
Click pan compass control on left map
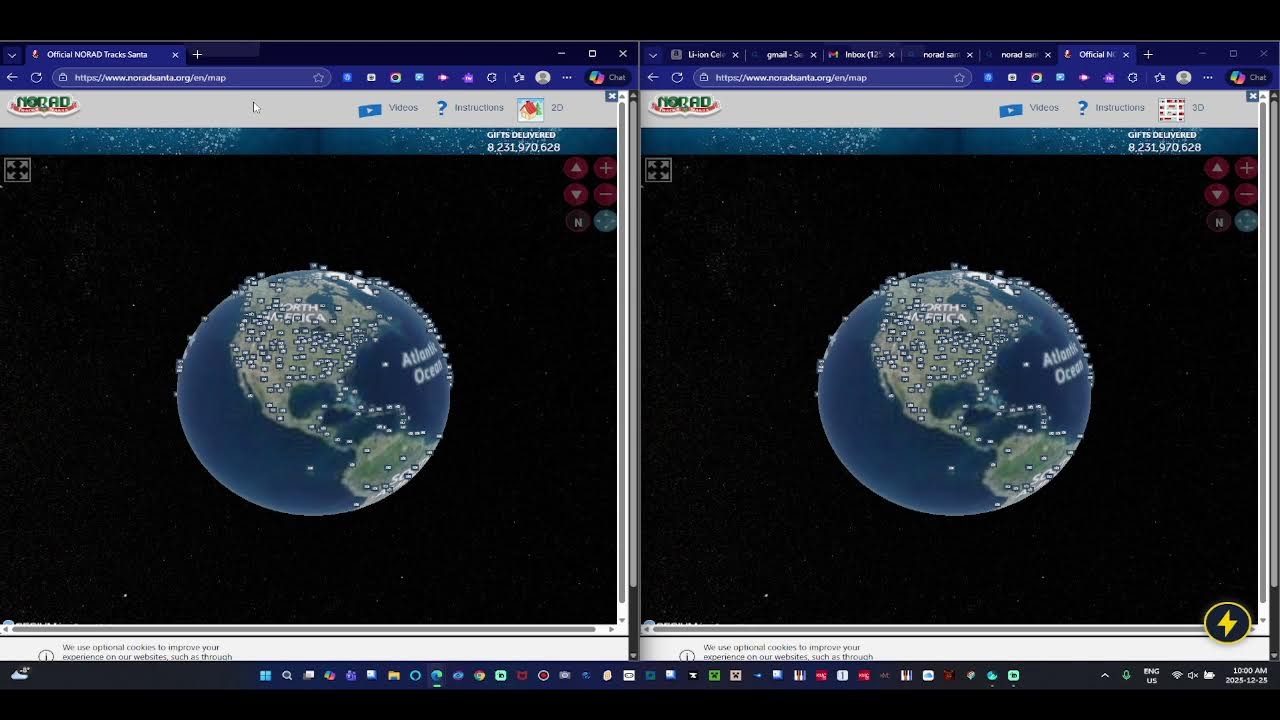(x=605, y=222)
